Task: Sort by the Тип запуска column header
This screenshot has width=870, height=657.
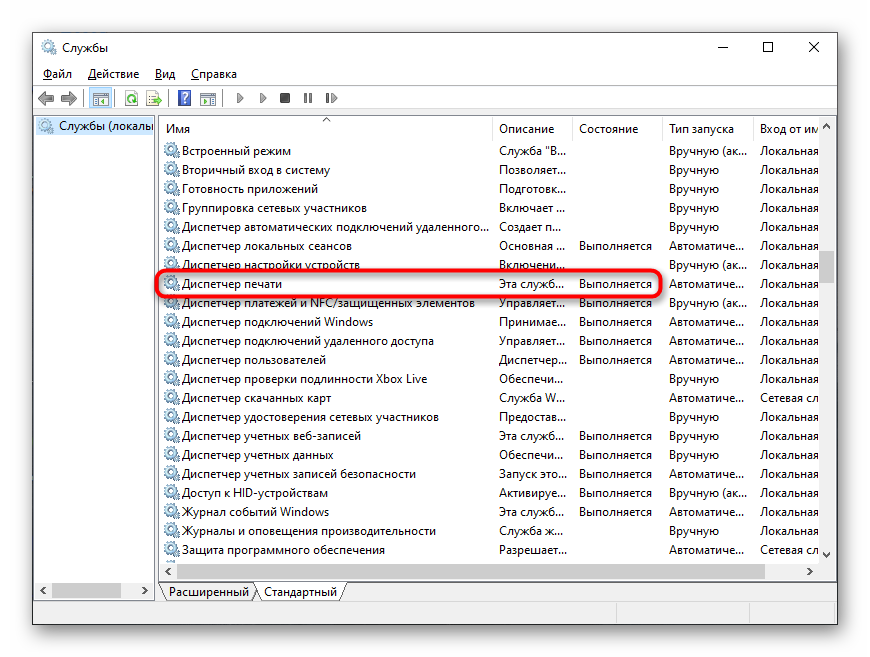Action: [x=701, y=129]
